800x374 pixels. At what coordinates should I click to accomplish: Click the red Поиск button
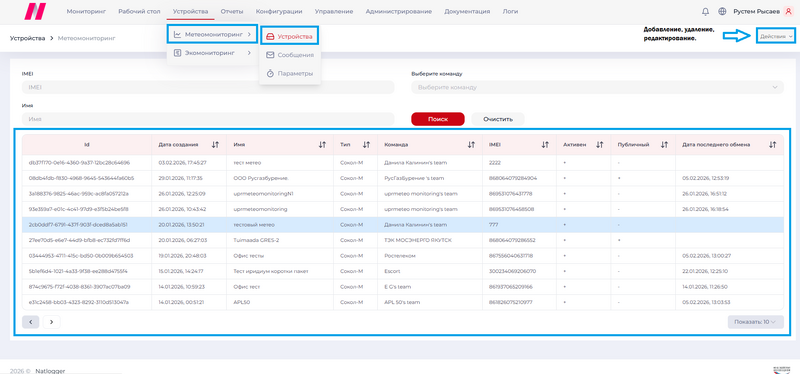pyautogui.click(x=438, y=119)
